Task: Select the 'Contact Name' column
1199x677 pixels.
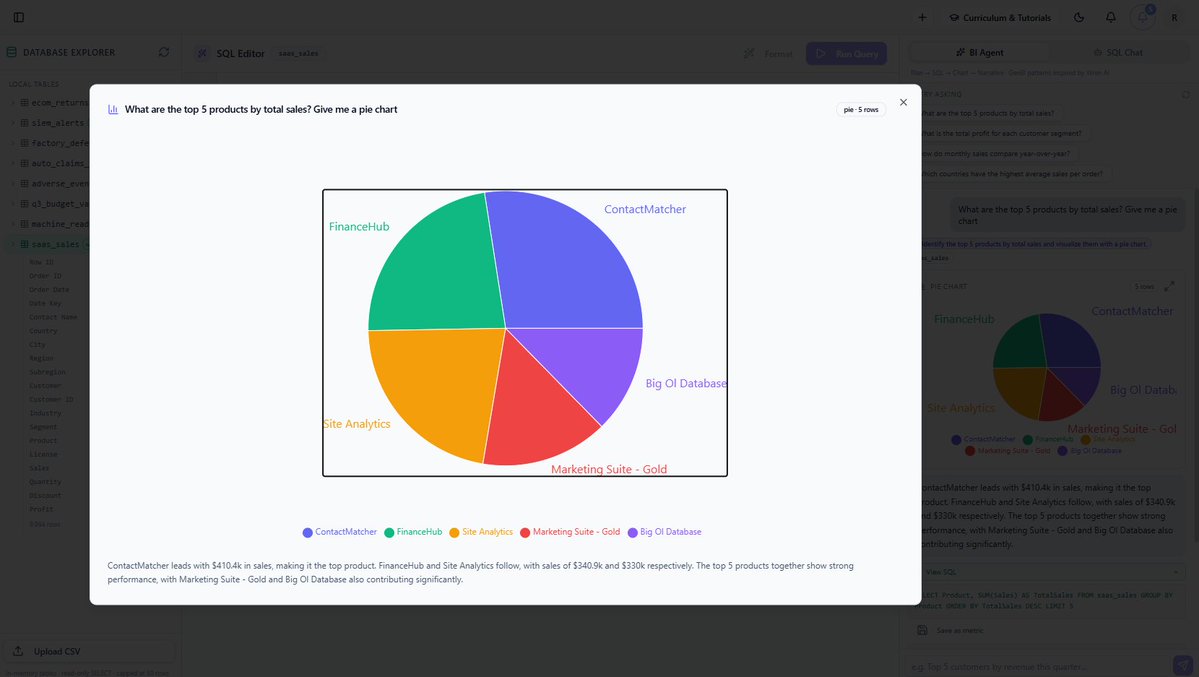Action: point(53,317)
